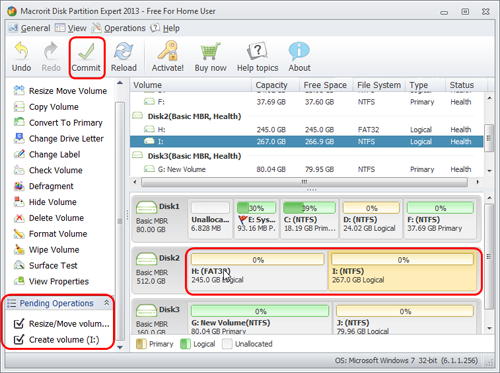This screenshot has height=373, width=500.
Task: Sort by Volume column header
Action: 191,85
